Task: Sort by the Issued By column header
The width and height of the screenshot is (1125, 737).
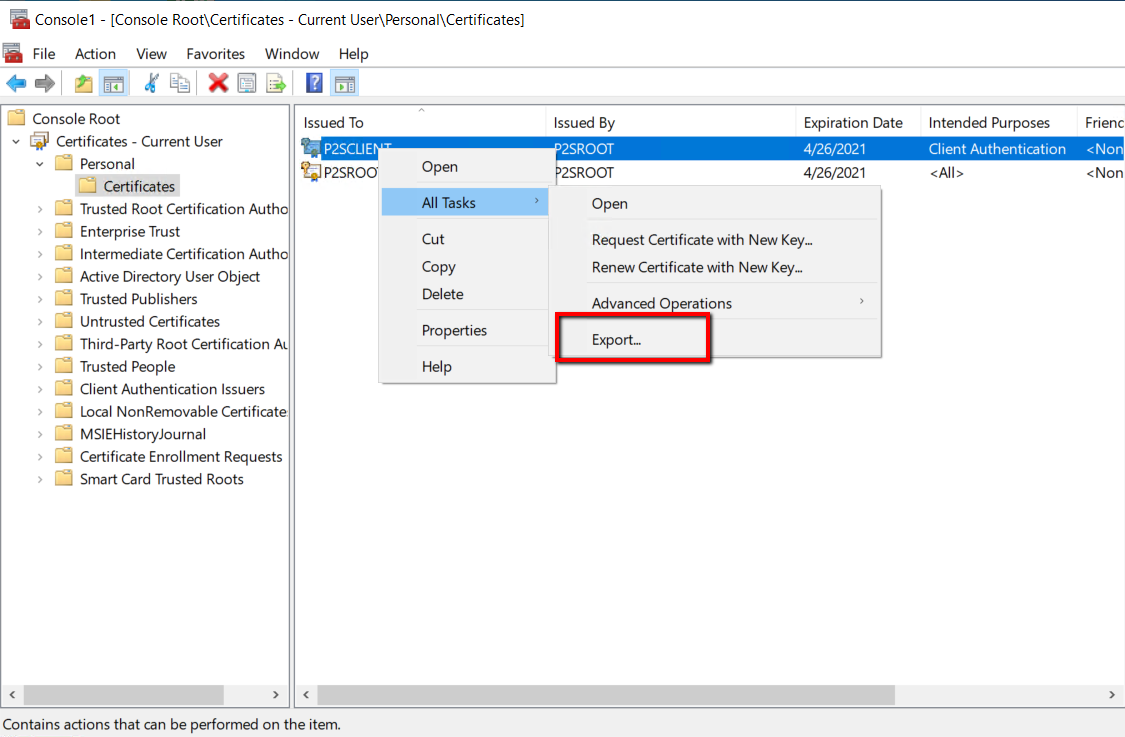Action: (671, 123)
